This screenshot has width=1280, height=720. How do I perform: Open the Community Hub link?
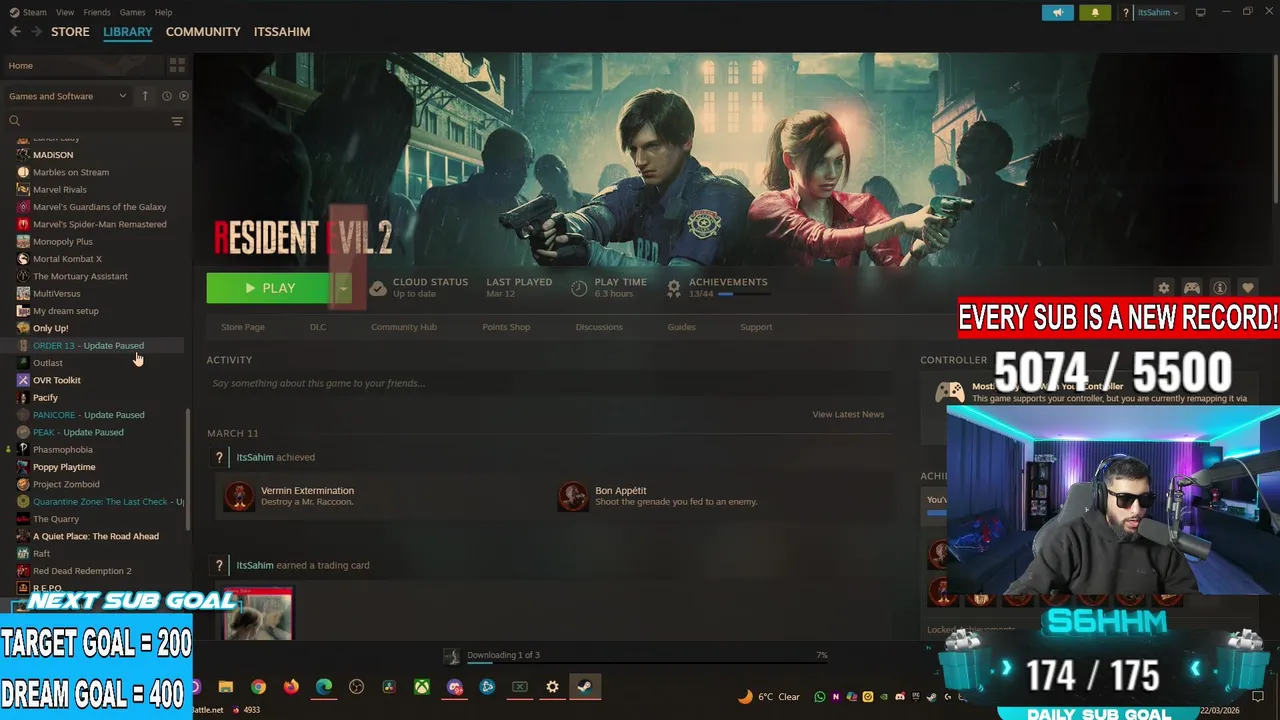[404, 327]
